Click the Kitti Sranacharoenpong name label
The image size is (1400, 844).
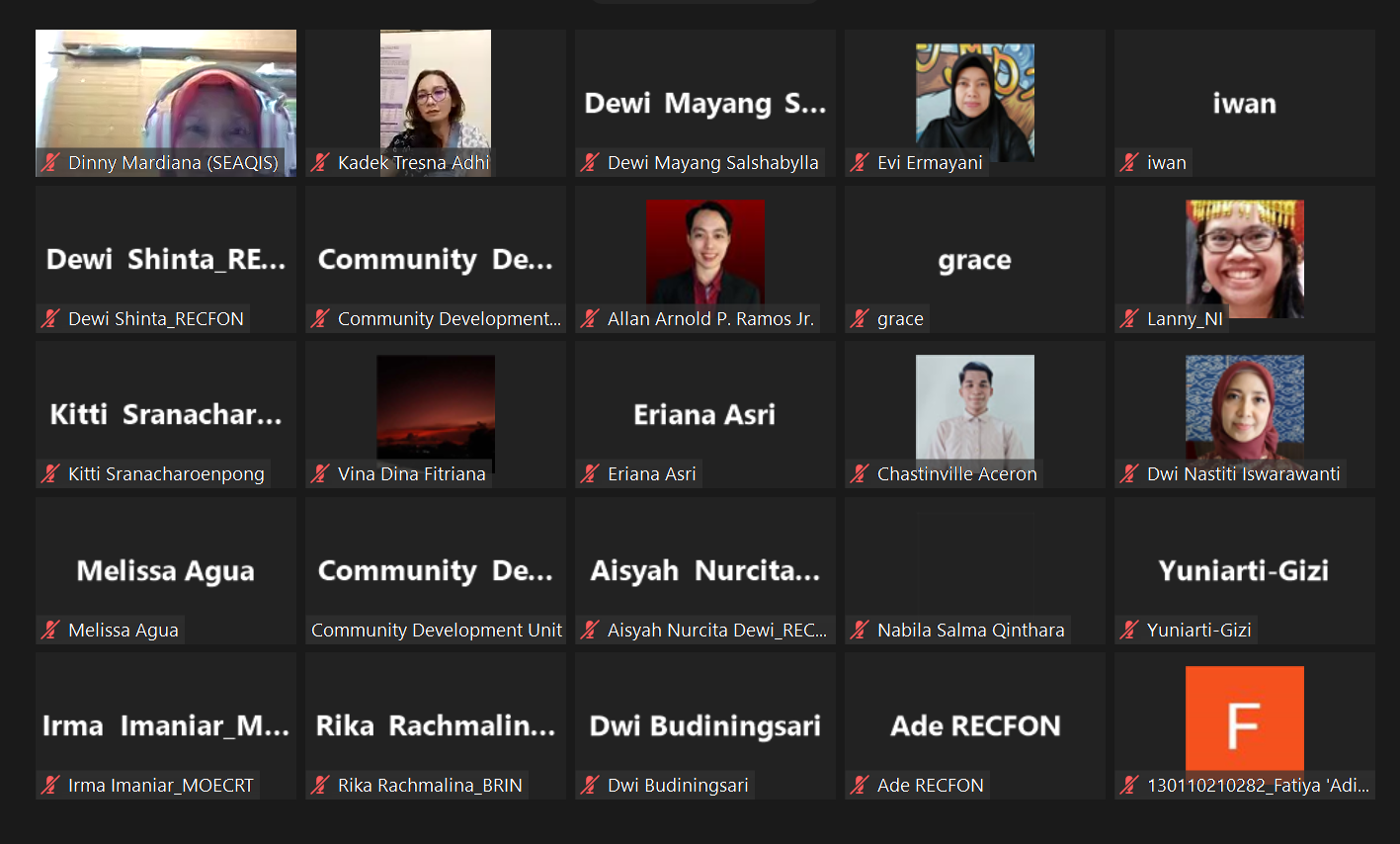pos(166,473)
